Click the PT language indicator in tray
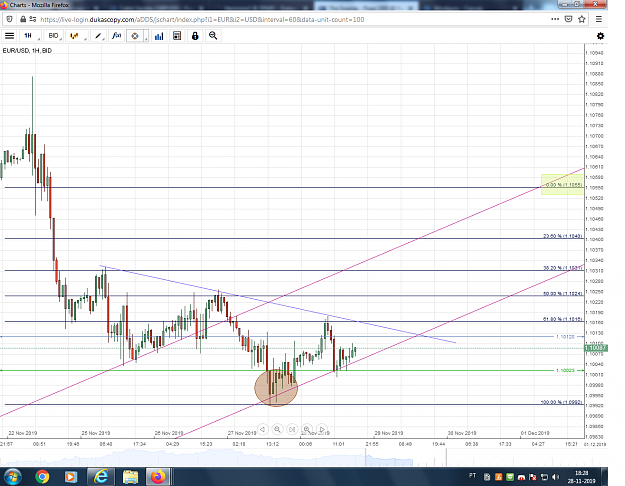The height and width of the screenshot is (486, 625). [x=473, y=475]
